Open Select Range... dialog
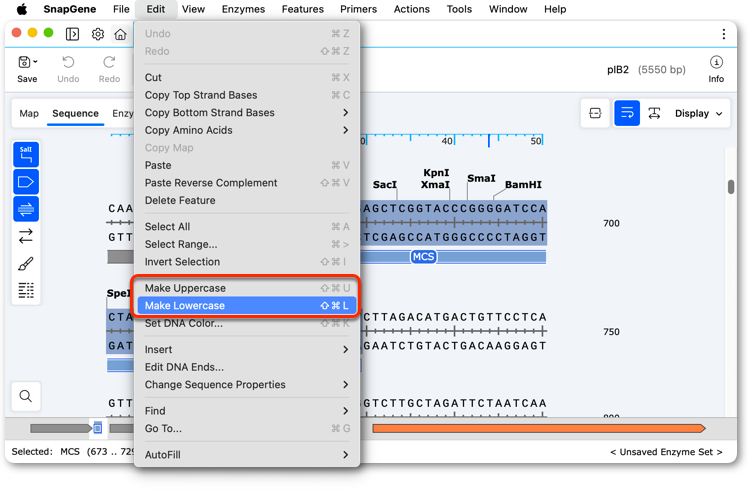The width and height of the screenshot is (748, 500). [247, 244]
